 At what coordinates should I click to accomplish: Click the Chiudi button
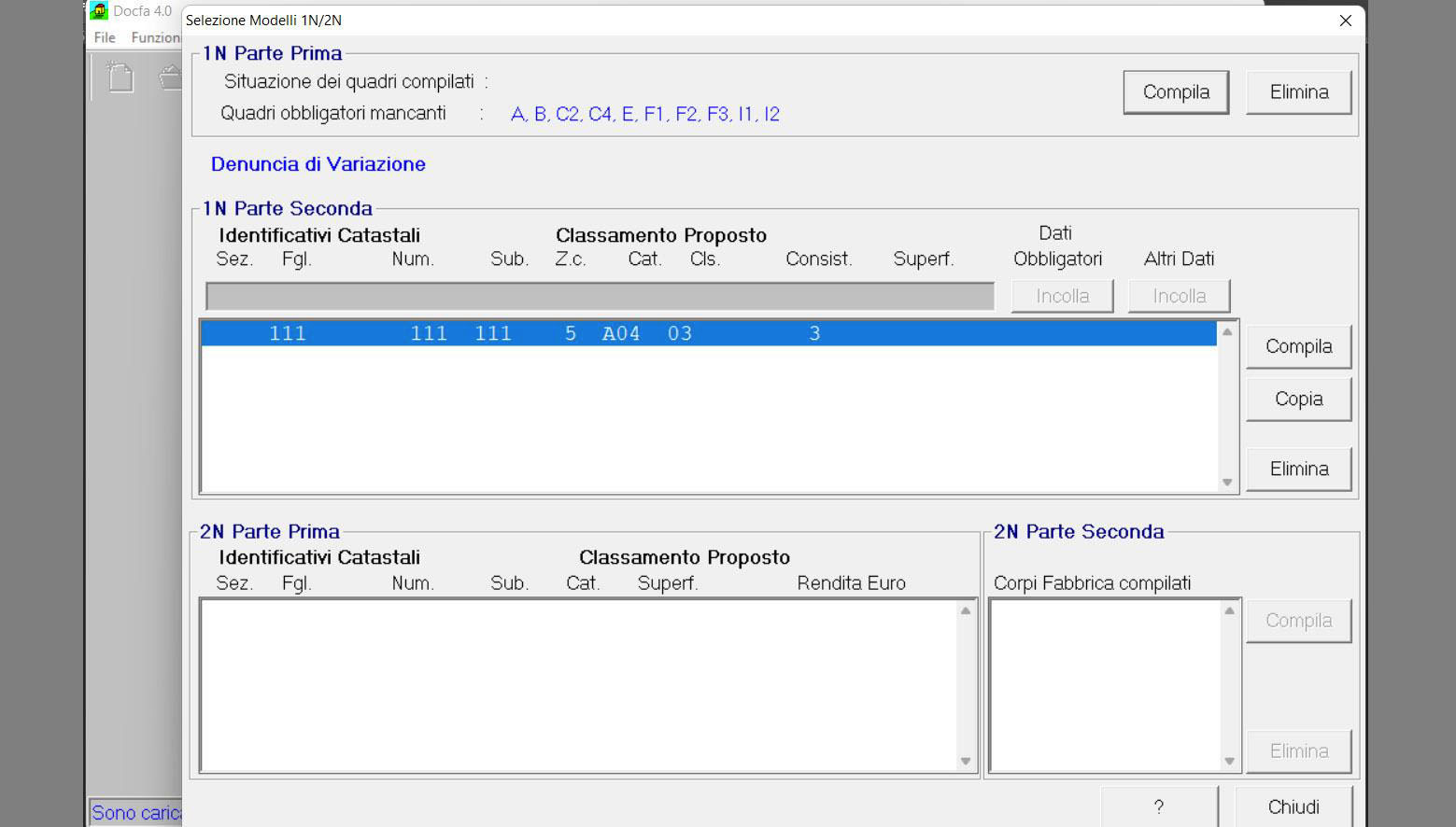point(1293,806)
